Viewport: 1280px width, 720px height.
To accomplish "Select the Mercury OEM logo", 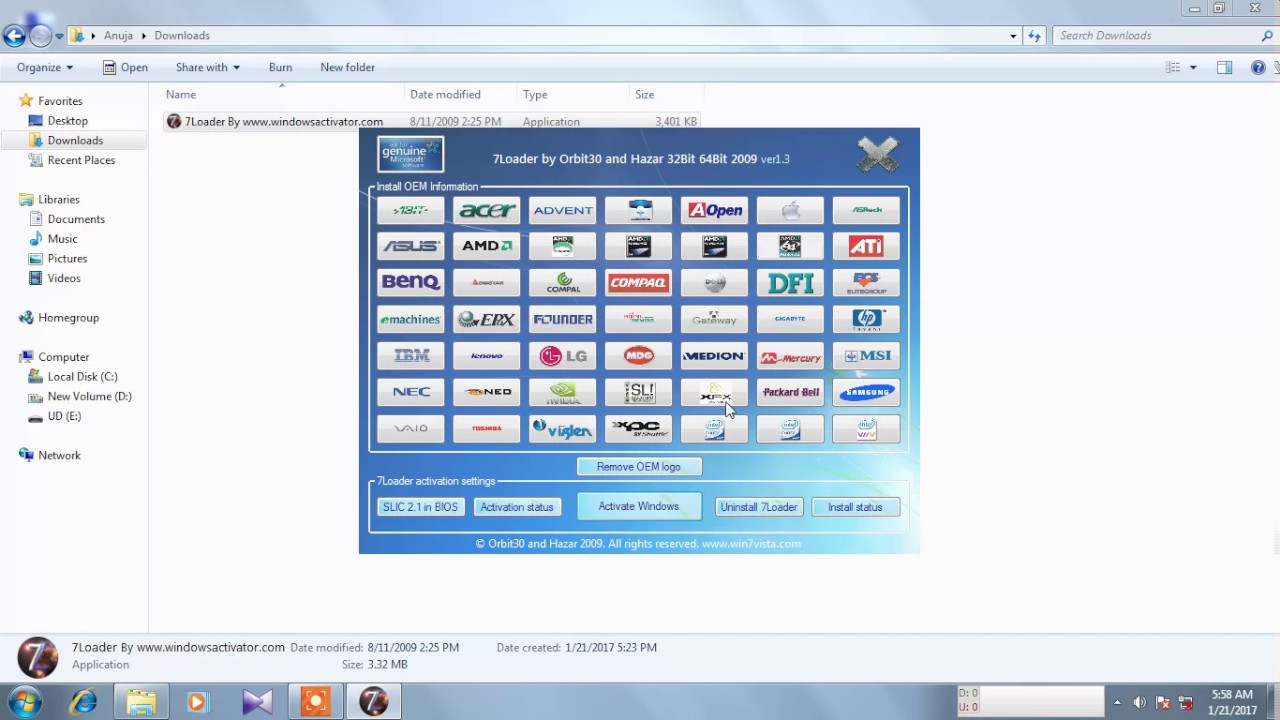I will 791,355.
